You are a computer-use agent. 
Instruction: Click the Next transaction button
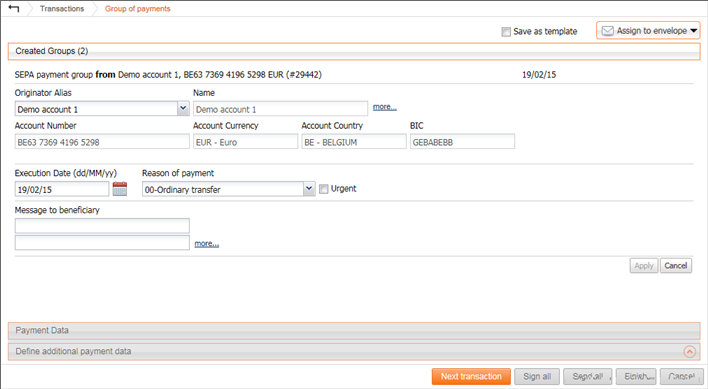pyautogui.click(x=471, y=376)
